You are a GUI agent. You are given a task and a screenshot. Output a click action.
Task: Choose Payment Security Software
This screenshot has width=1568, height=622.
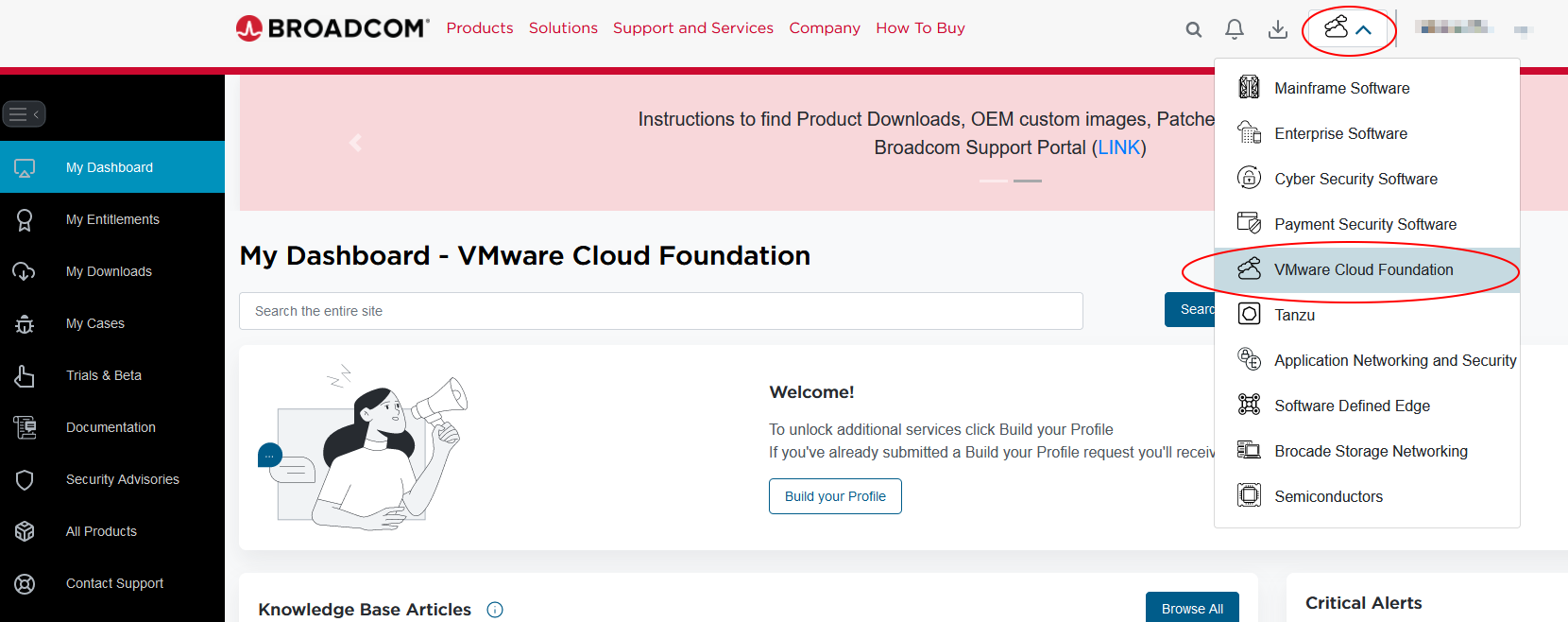point(1367,224)
